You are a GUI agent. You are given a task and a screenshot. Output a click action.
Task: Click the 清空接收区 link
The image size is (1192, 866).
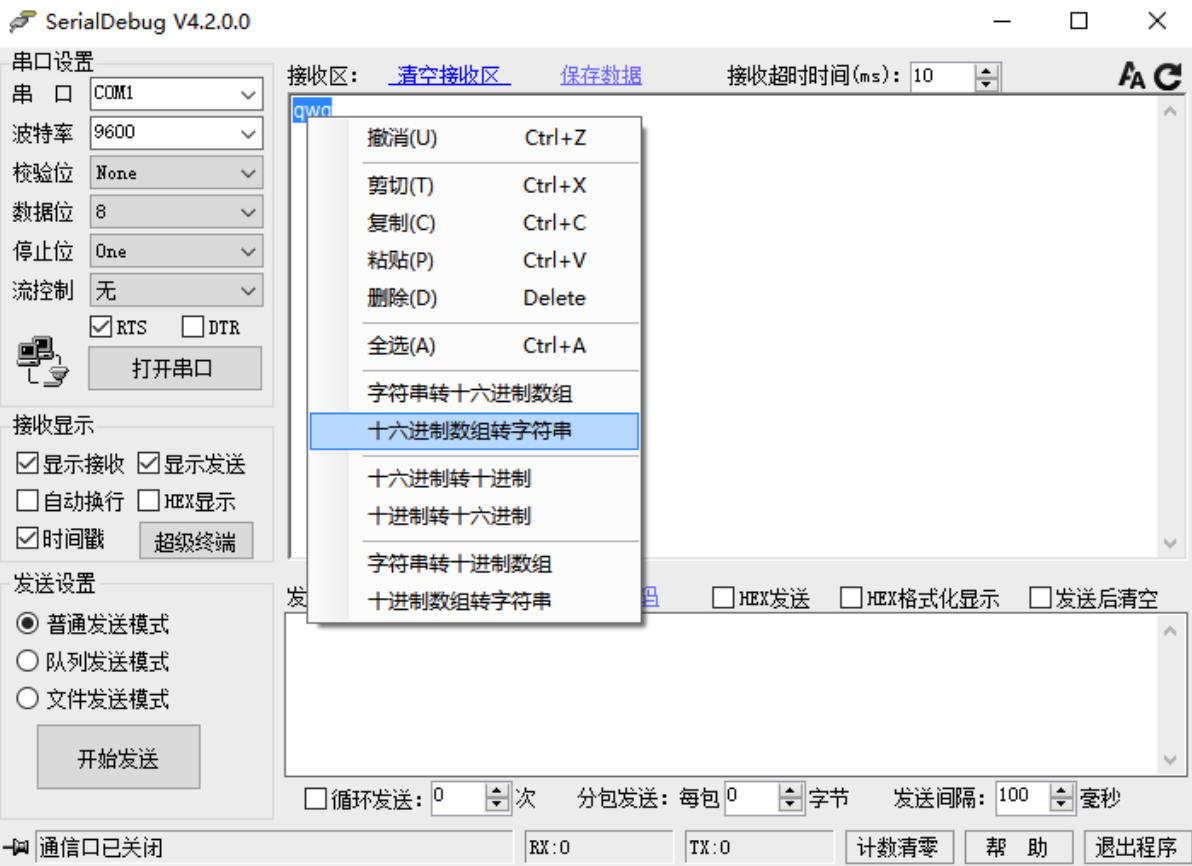tap(449, 75)
